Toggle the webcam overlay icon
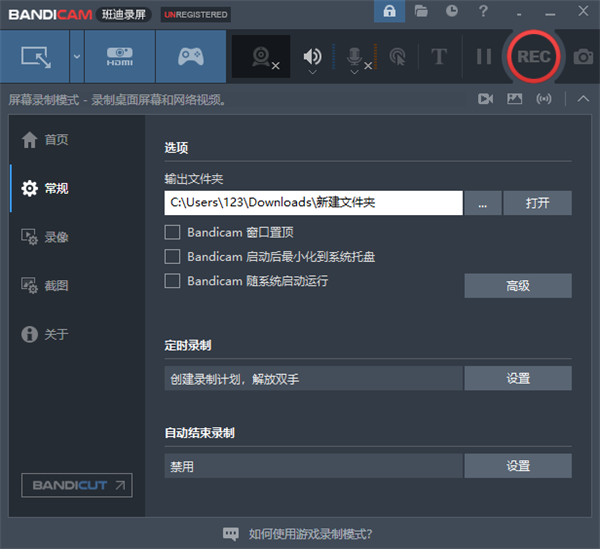 click(x=261, y=57)
